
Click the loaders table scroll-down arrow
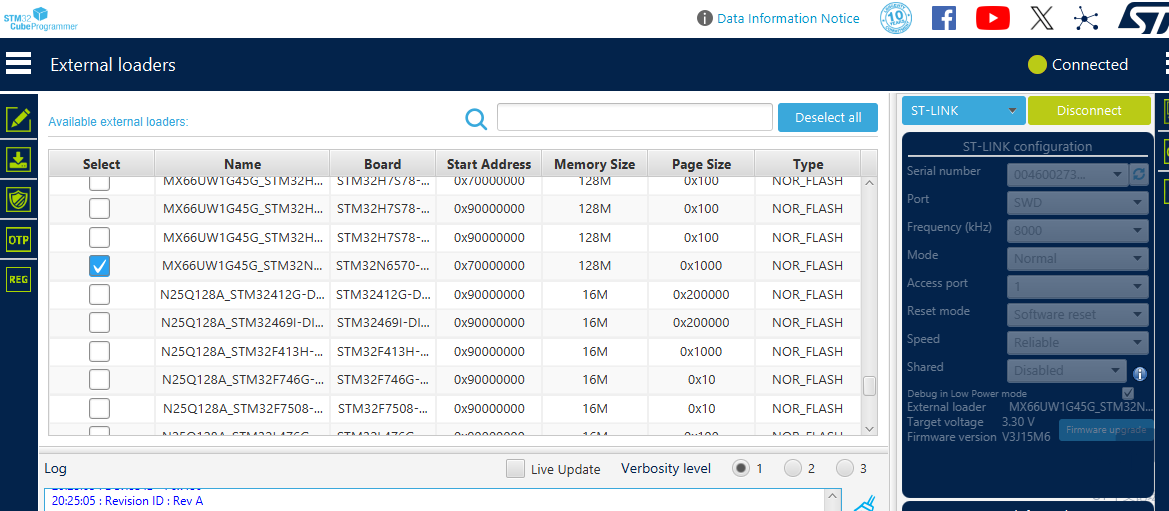(x=869, y=428)
